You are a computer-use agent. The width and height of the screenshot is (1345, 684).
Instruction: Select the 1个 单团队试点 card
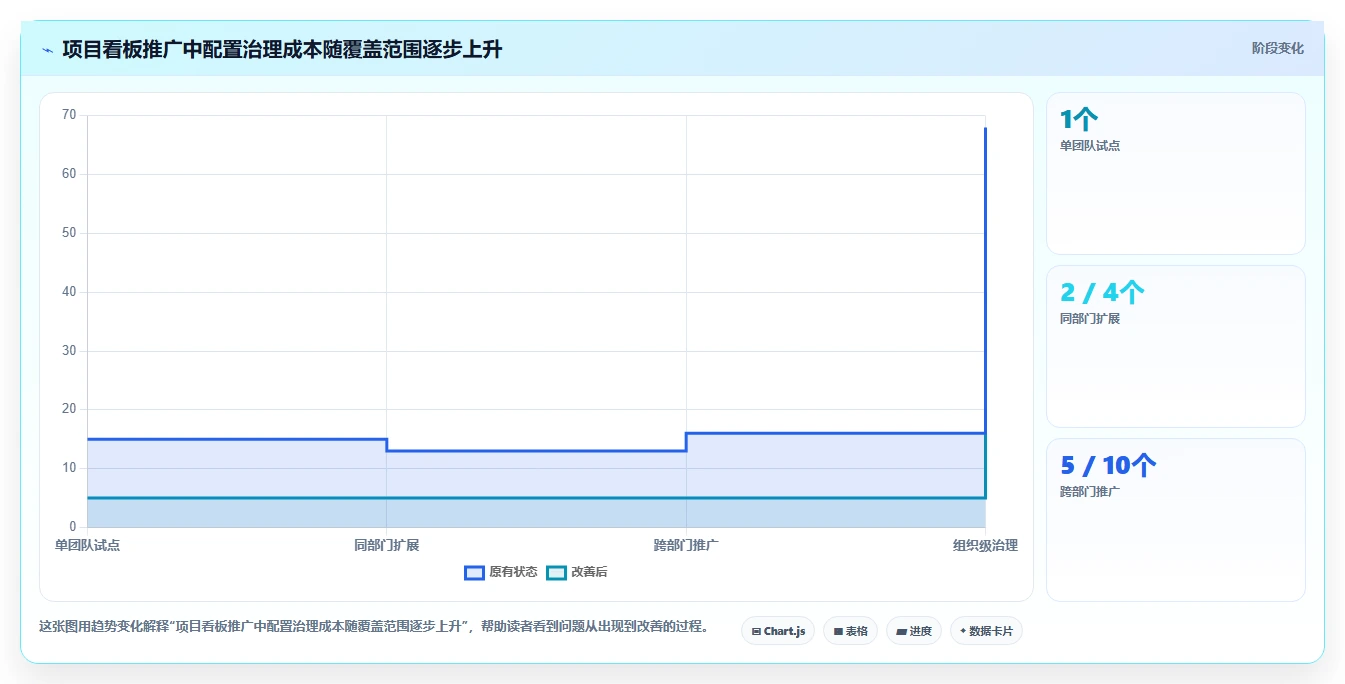click(x=1176, y=173)
